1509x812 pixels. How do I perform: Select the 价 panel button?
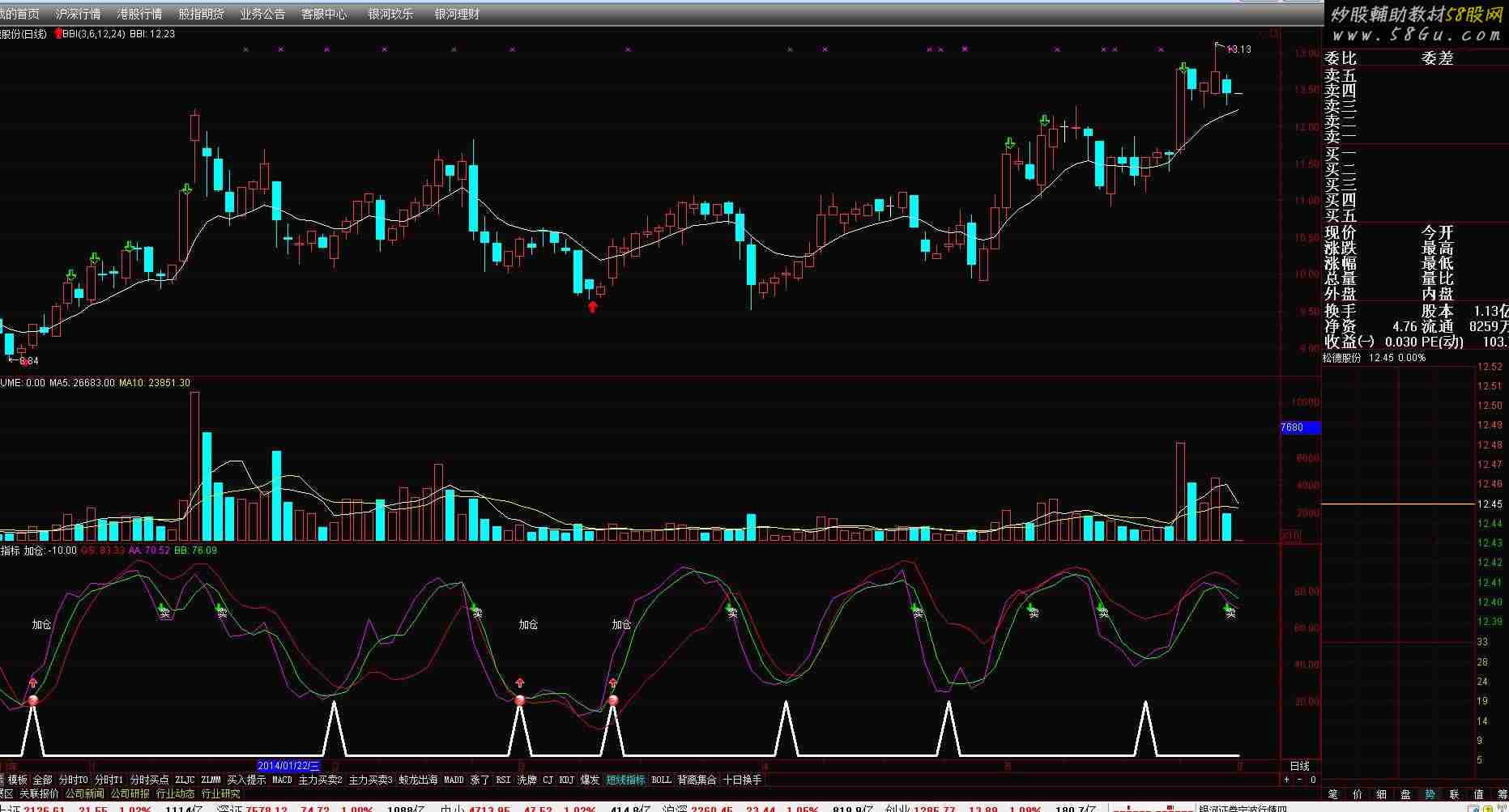coord(1358,794)
